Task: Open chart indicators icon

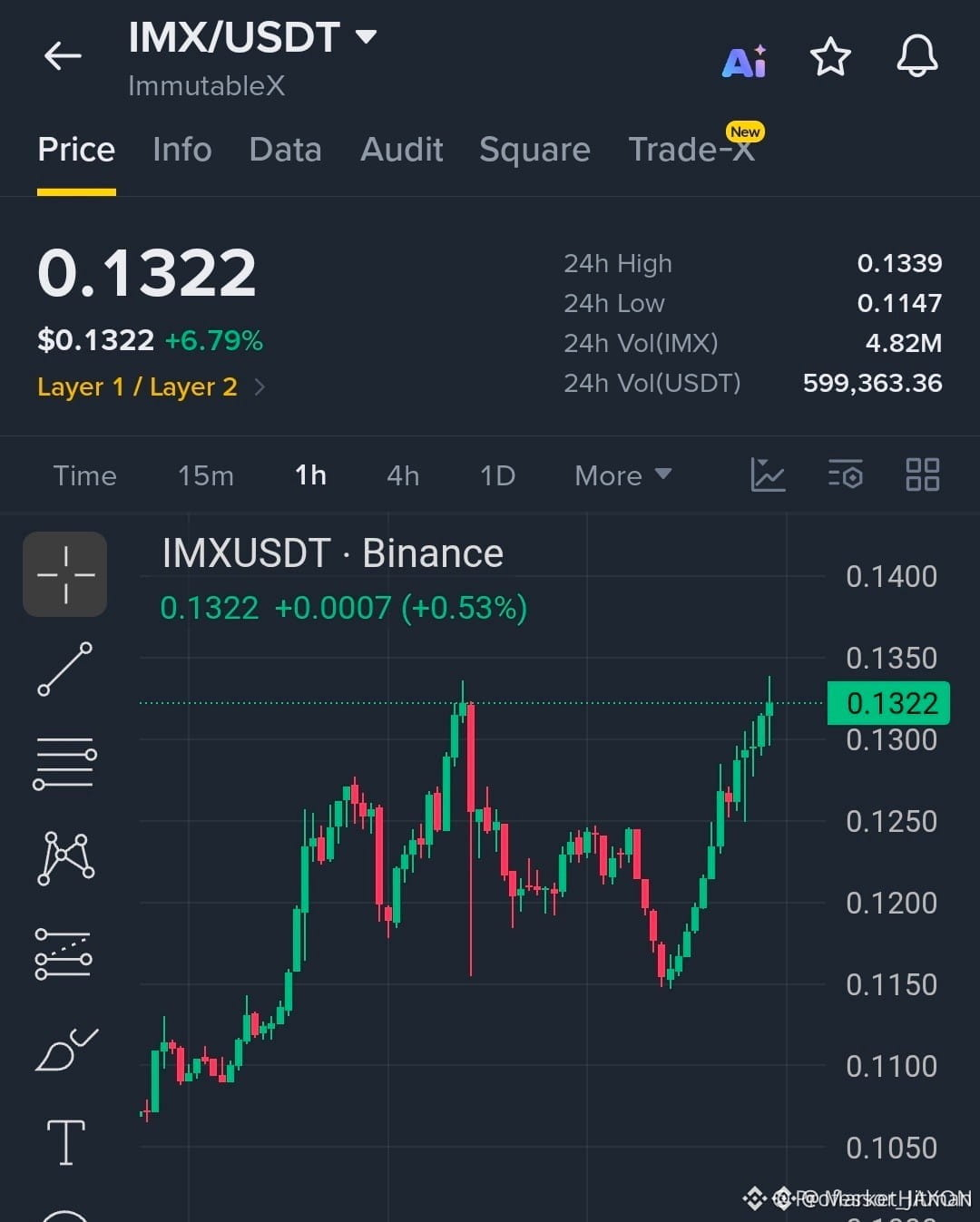Action: pyautogui.click(x=768, y=474)
